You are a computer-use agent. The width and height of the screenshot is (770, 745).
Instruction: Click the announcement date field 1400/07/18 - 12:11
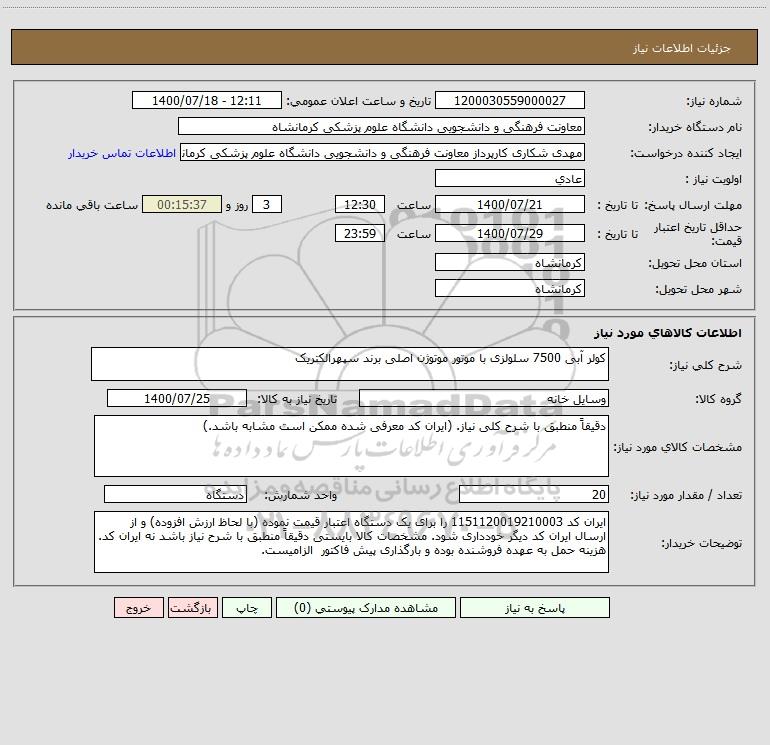click(x=207, y=100)
